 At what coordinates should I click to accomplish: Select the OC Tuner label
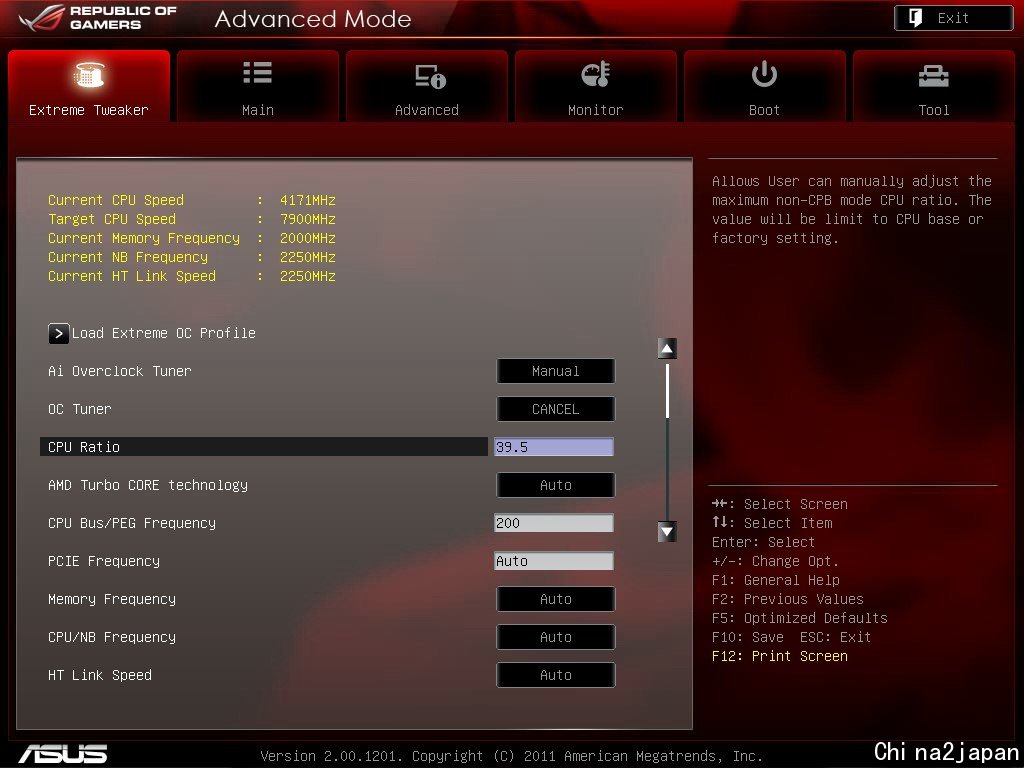(80, 409)
